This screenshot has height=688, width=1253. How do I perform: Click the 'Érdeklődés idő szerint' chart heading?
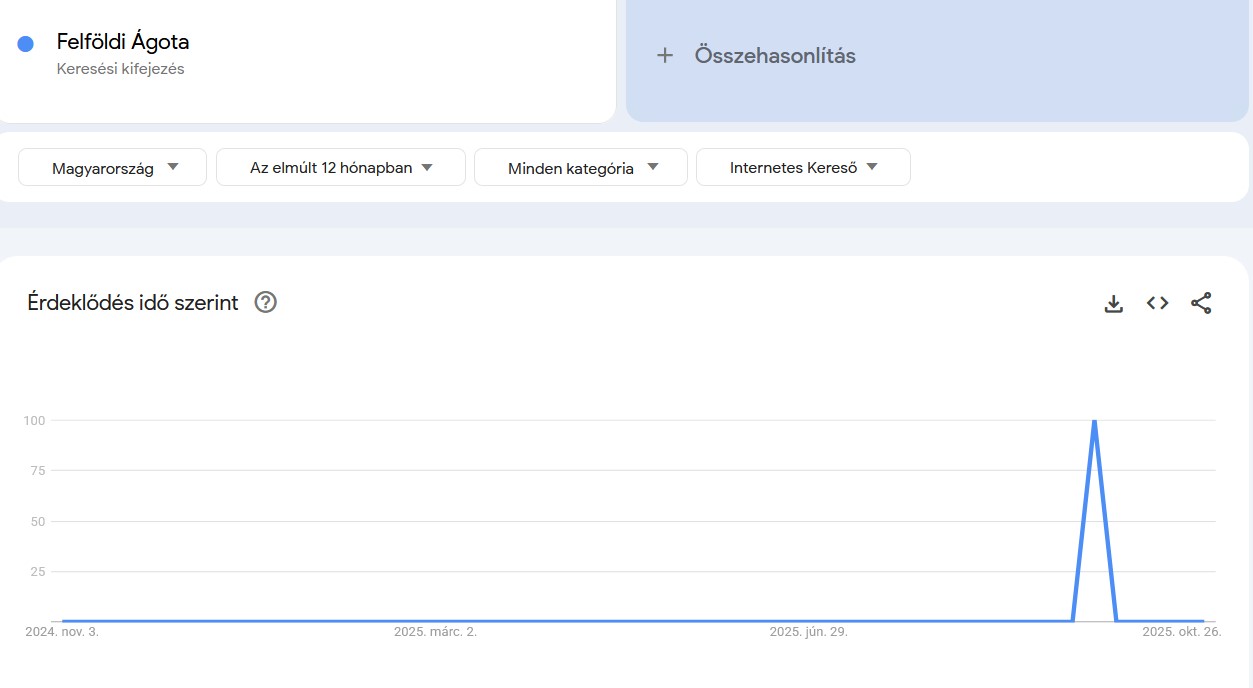click(x=132, y=302)
